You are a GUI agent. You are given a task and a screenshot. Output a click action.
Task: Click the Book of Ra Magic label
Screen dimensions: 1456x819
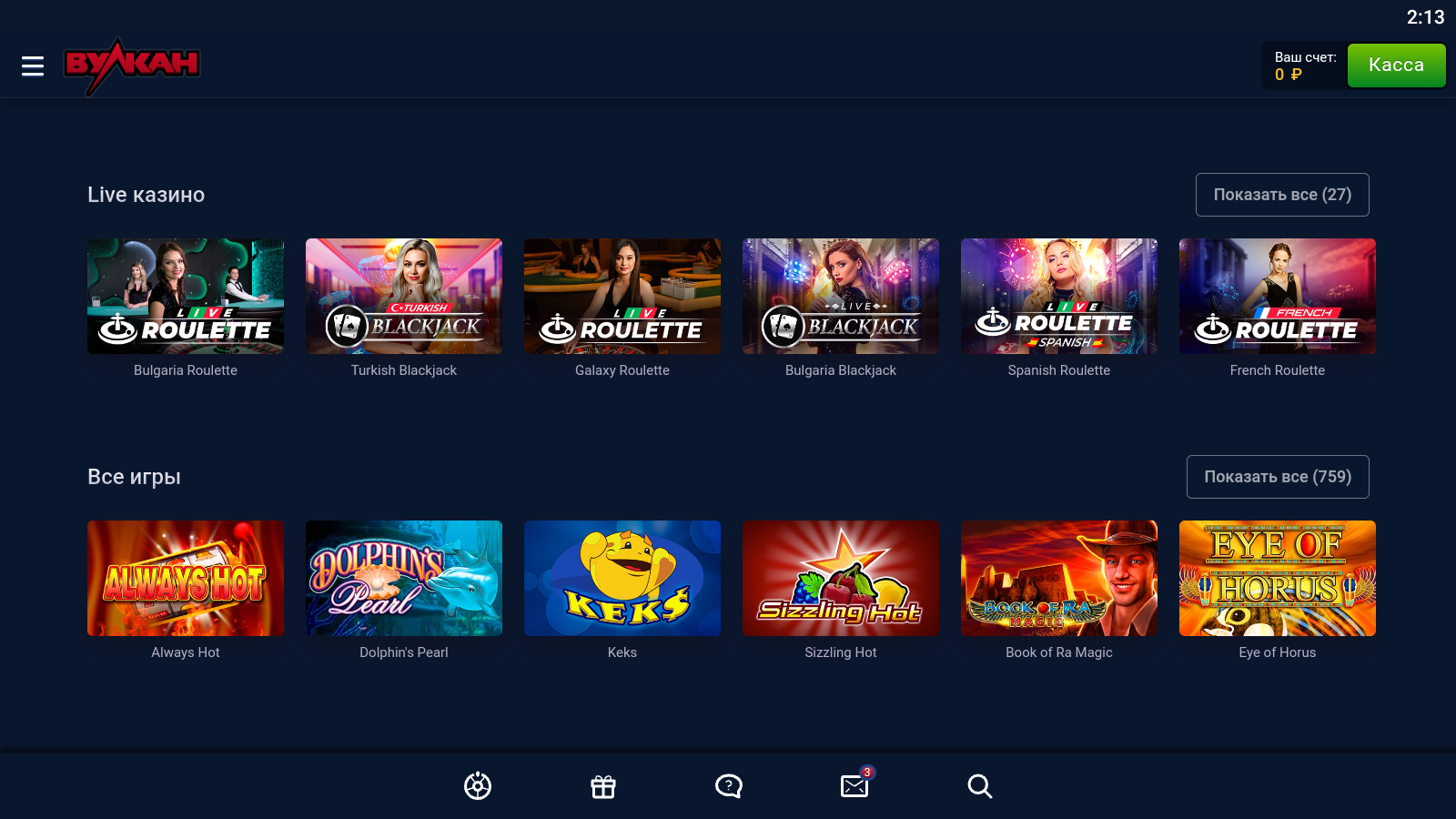tap(1059, 652)
